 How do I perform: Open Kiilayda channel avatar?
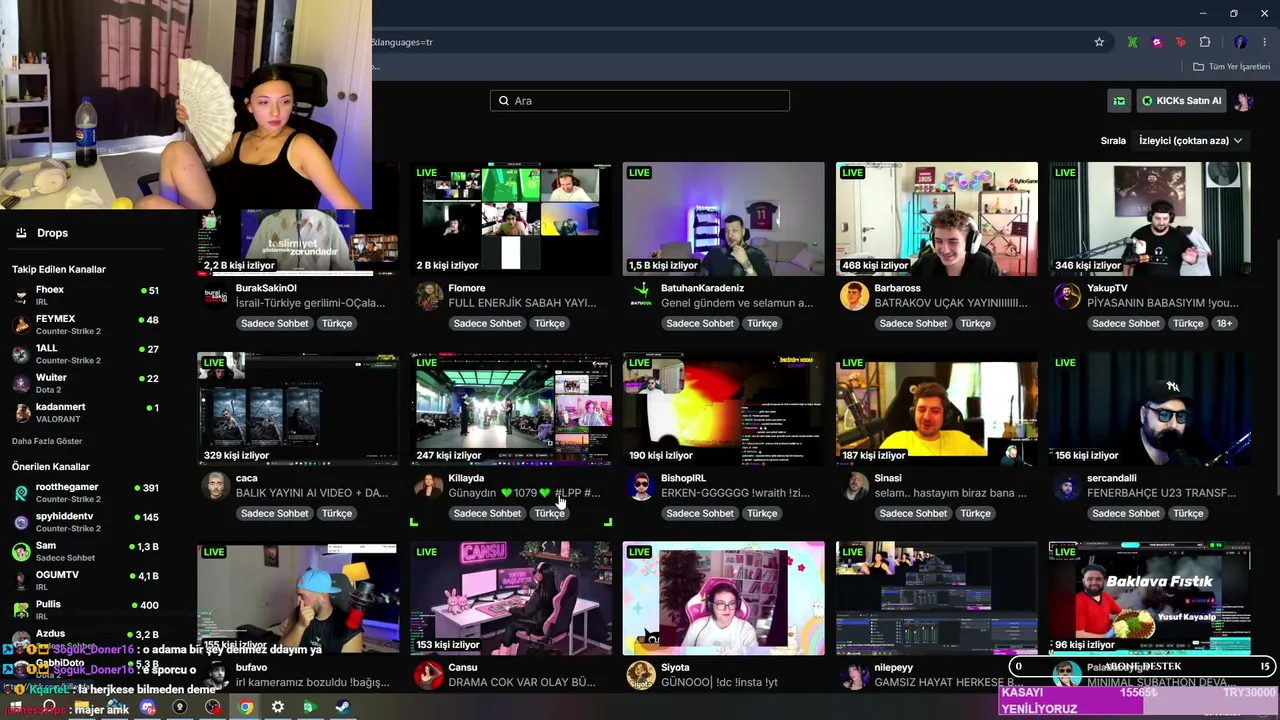point(429,486)
